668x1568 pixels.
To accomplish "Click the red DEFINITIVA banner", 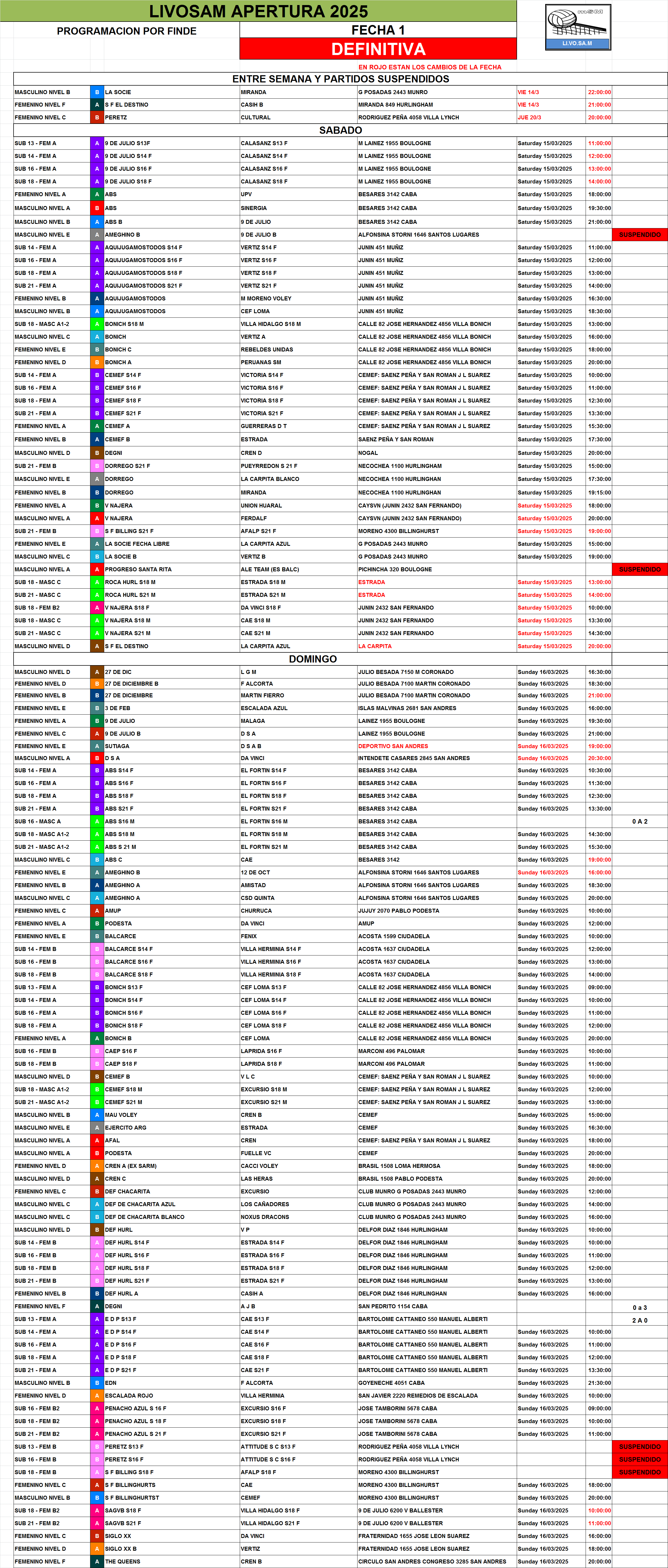I will pyautogui.click(x=378, y=49).
